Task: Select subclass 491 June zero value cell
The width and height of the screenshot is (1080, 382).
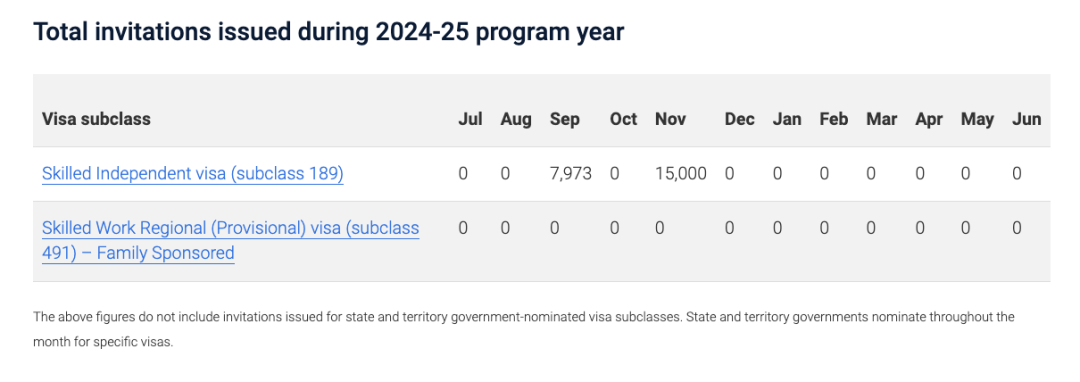Action: point(1017,228)
